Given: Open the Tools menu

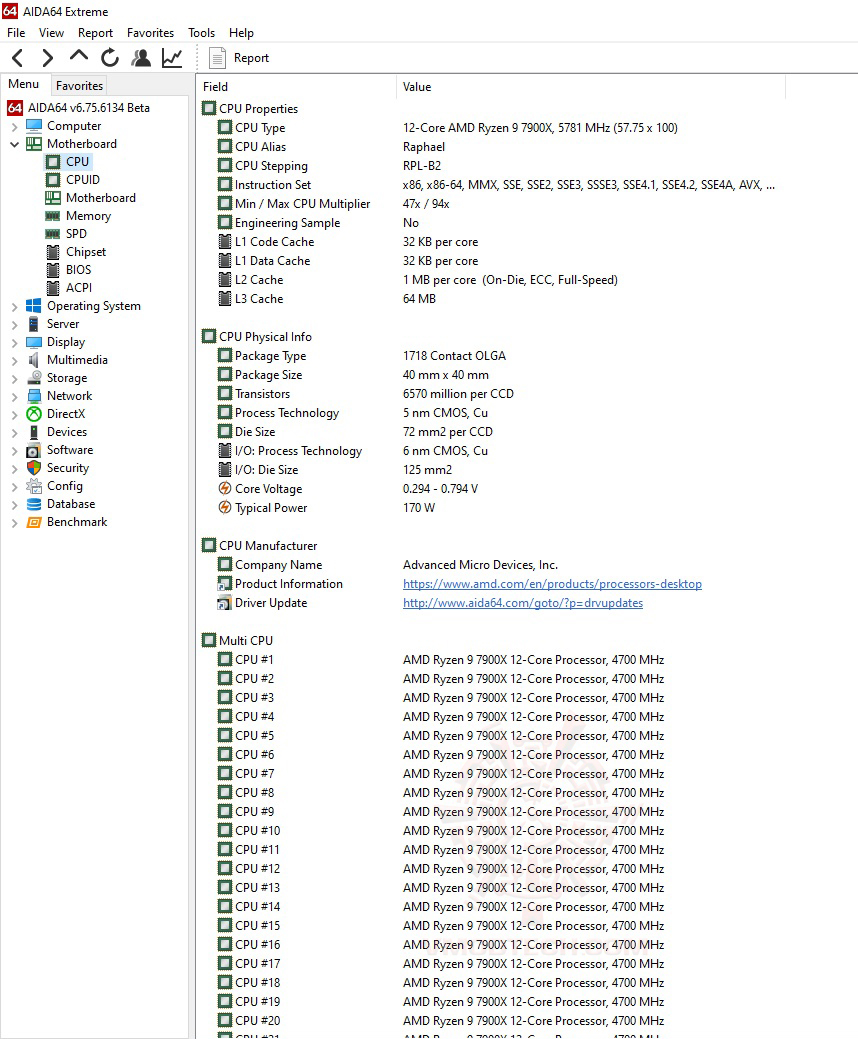Looking at the screenshot, I should pos(201,32).
